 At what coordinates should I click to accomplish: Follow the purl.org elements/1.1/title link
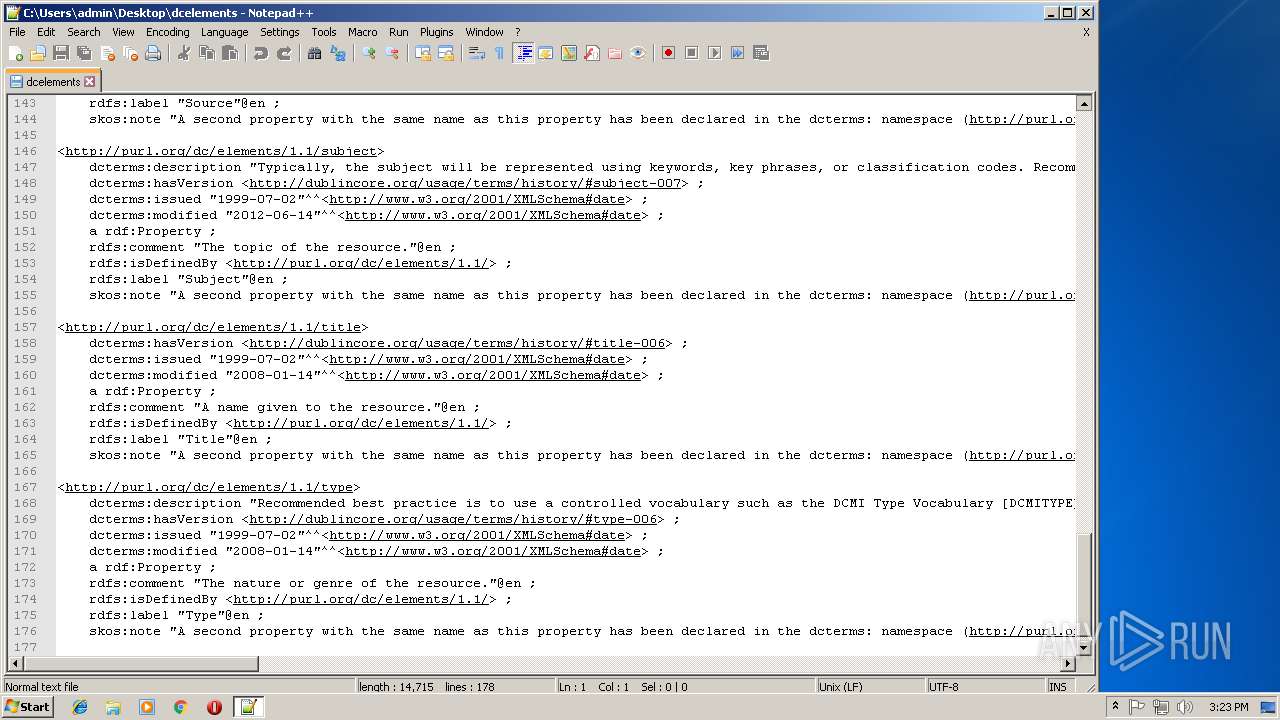pos(212,327)
